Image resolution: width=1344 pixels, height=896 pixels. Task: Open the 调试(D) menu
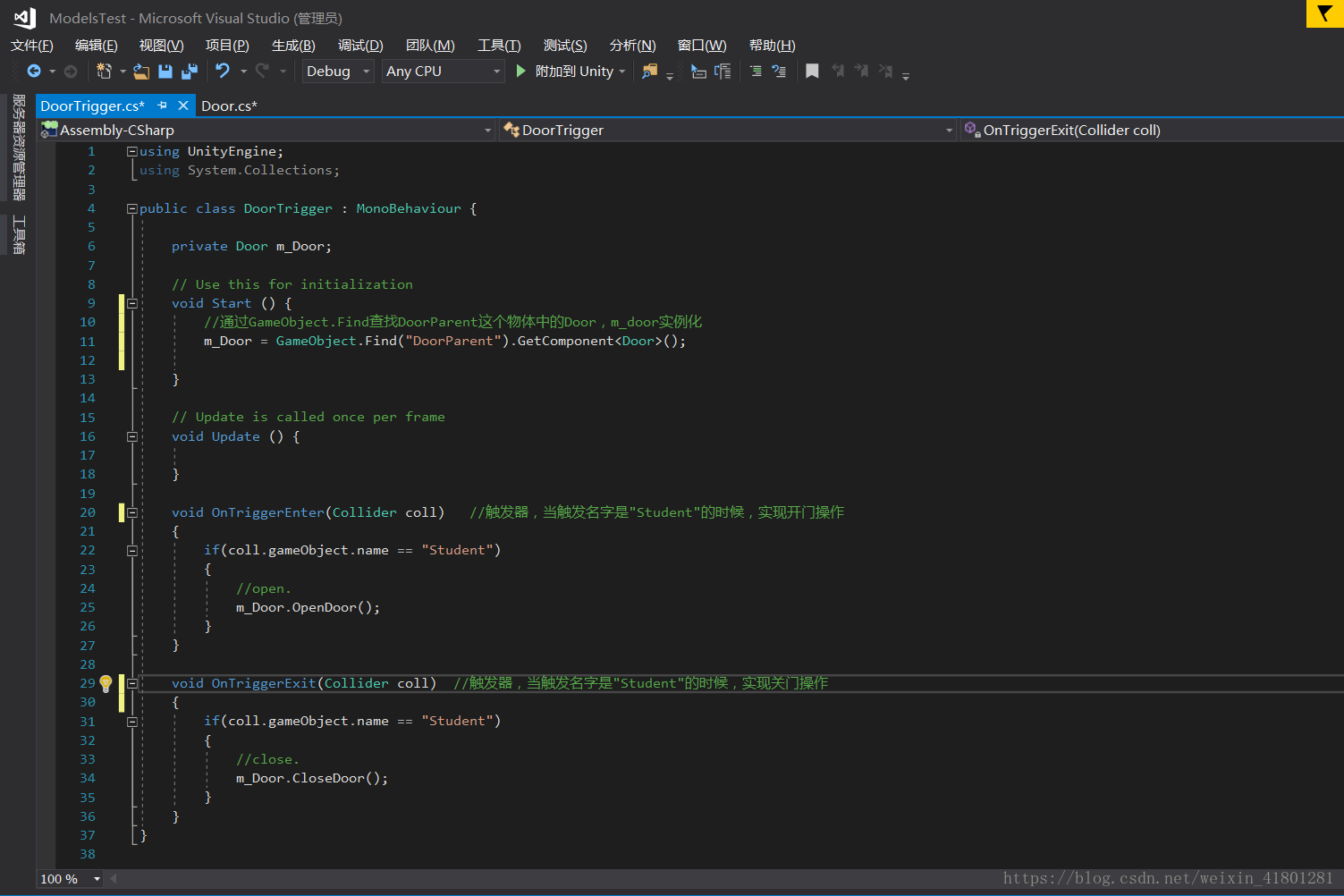point(360,46)
